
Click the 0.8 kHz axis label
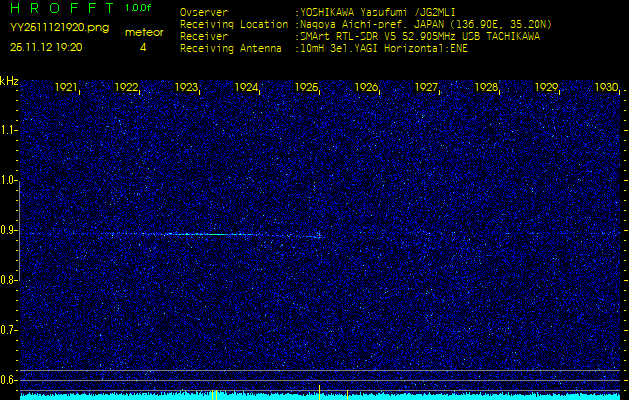point(8,280)
